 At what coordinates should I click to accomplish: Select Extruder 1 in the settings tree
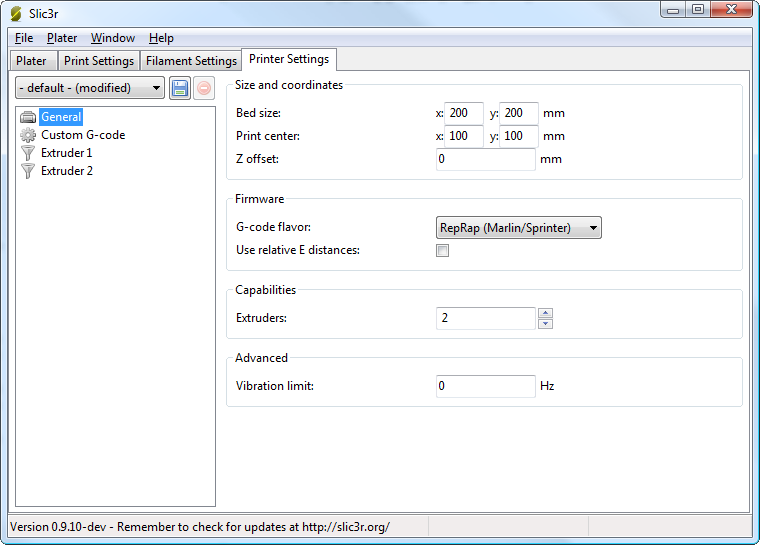(x=66, y=153)
